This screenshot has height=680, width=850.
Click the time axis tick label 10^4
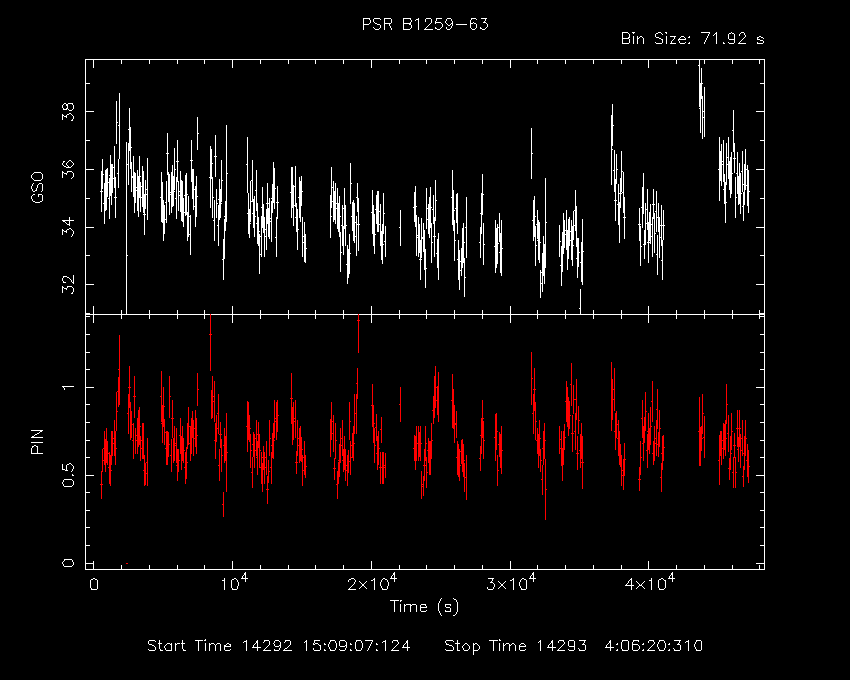point(233,583)
